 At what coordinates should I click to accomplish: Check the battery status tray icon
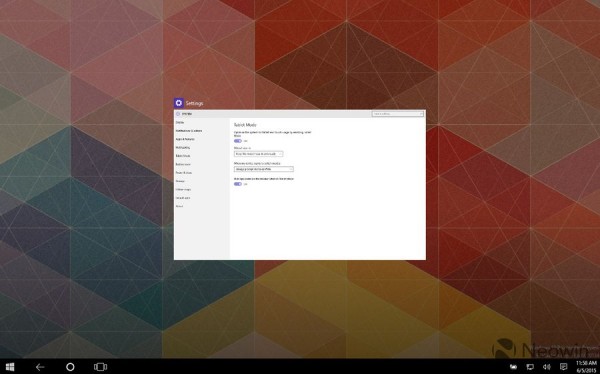(514, 367)
